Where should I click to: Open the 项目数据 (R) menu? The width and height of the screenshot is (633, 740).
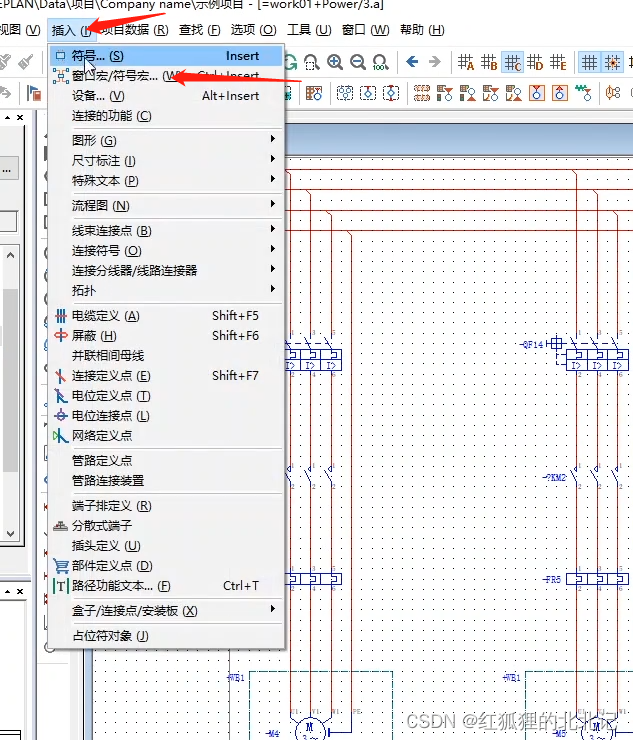point(135,30)
